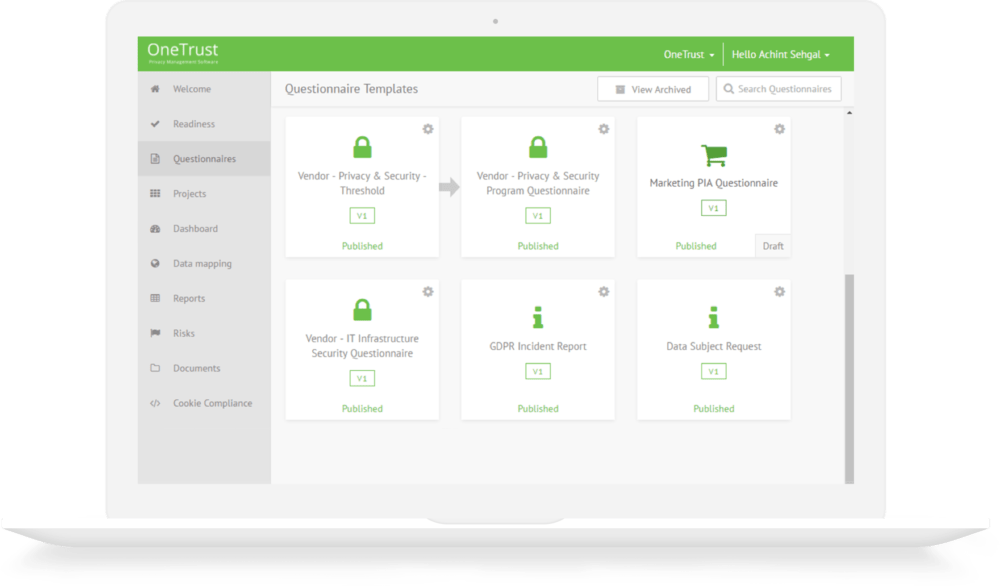
Task: Click the scrollbar up arrow
Action: click(849, 113)
